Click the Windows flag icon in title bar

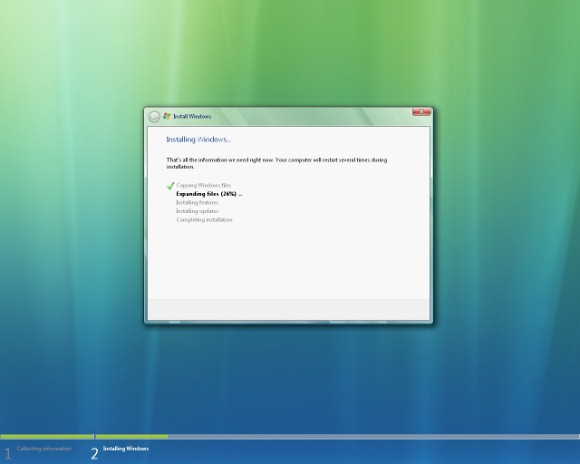[x=167, y=116]
